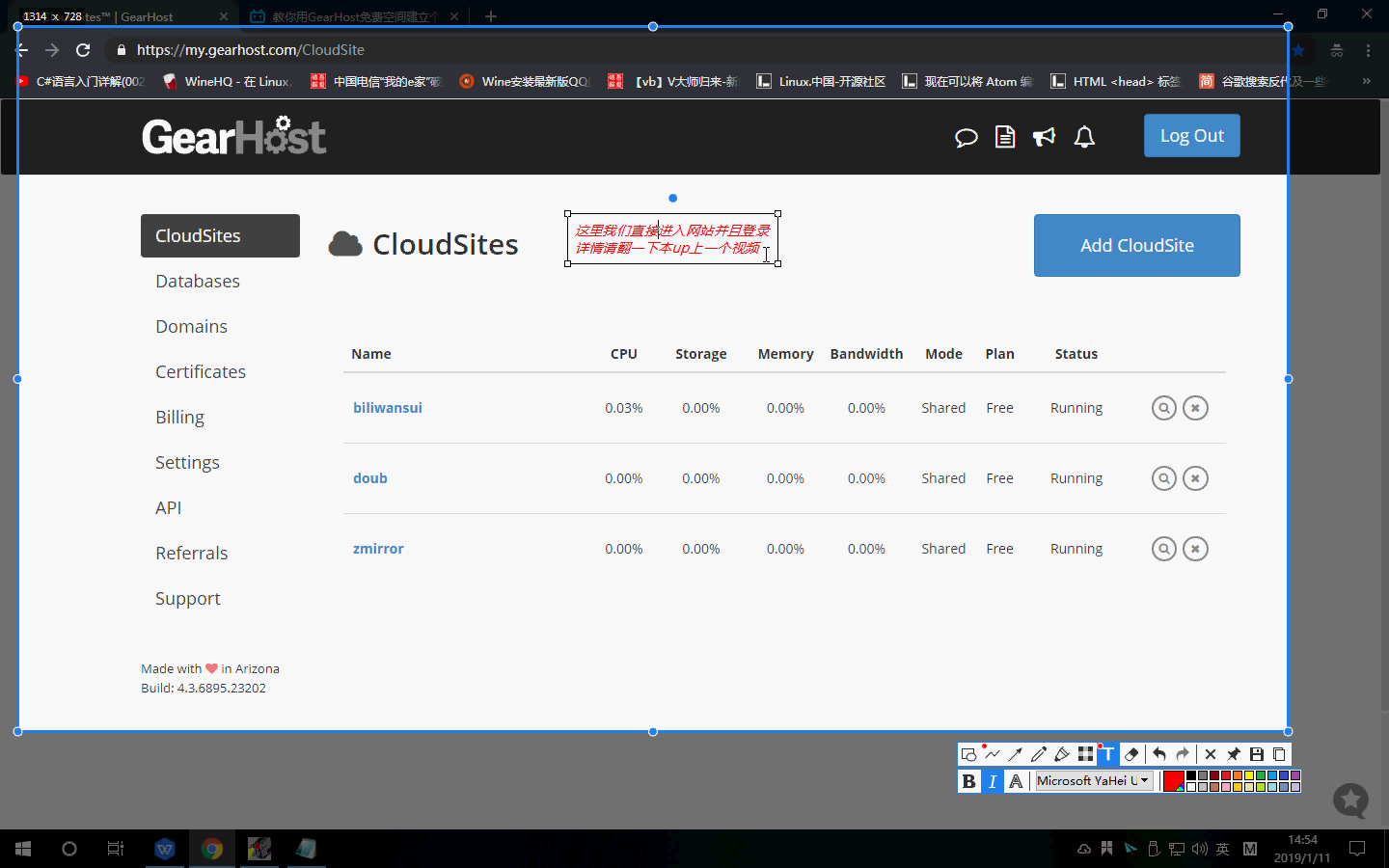Screen dimensions: 1389x868
Task: Pin screenshot to screen
Action: 1234,754
